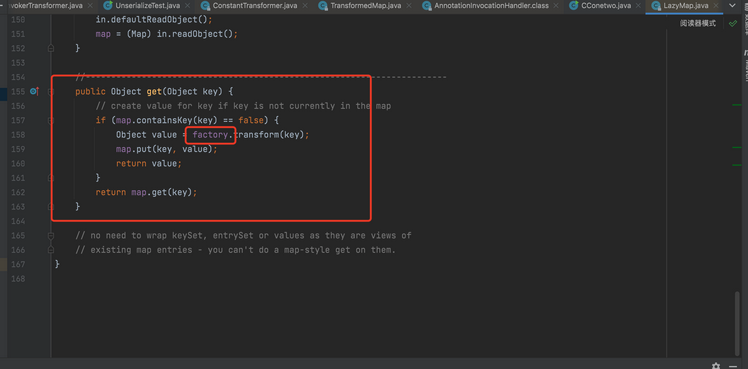The height and width of the screenshot is (369, 748).
Task: Click the comment 'create value for key' line
Action: pos(243,106)
